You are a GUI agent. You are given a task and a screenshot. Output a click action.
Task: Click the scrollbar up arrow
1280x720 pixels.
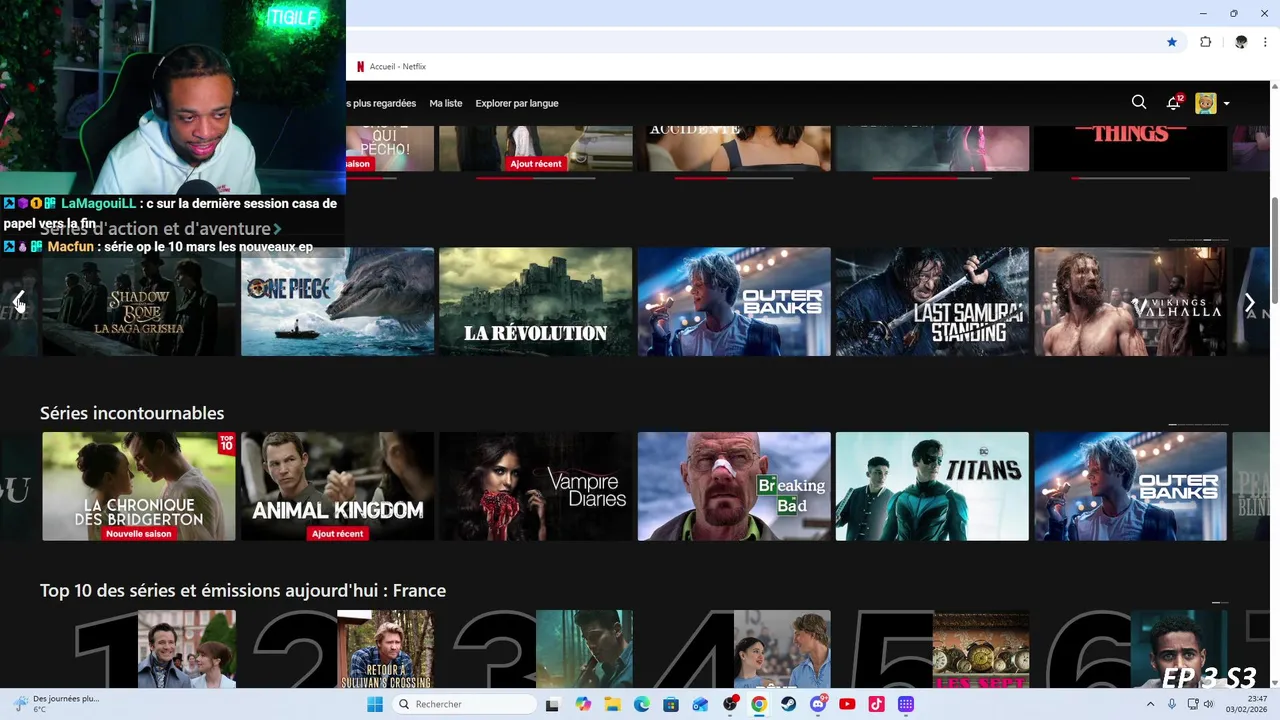pyautogui.click(x=1274, y=88)
